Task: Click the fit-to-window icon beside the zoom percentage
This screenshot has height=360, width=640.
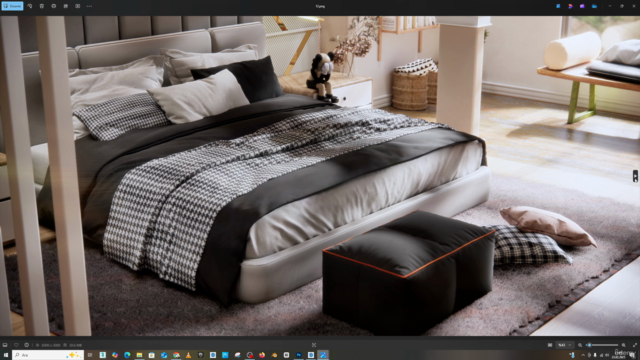Action: pos(550,345)
